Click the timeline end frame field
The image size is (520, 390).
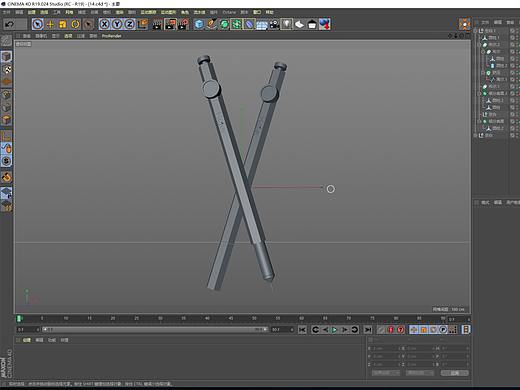[283, 330]
